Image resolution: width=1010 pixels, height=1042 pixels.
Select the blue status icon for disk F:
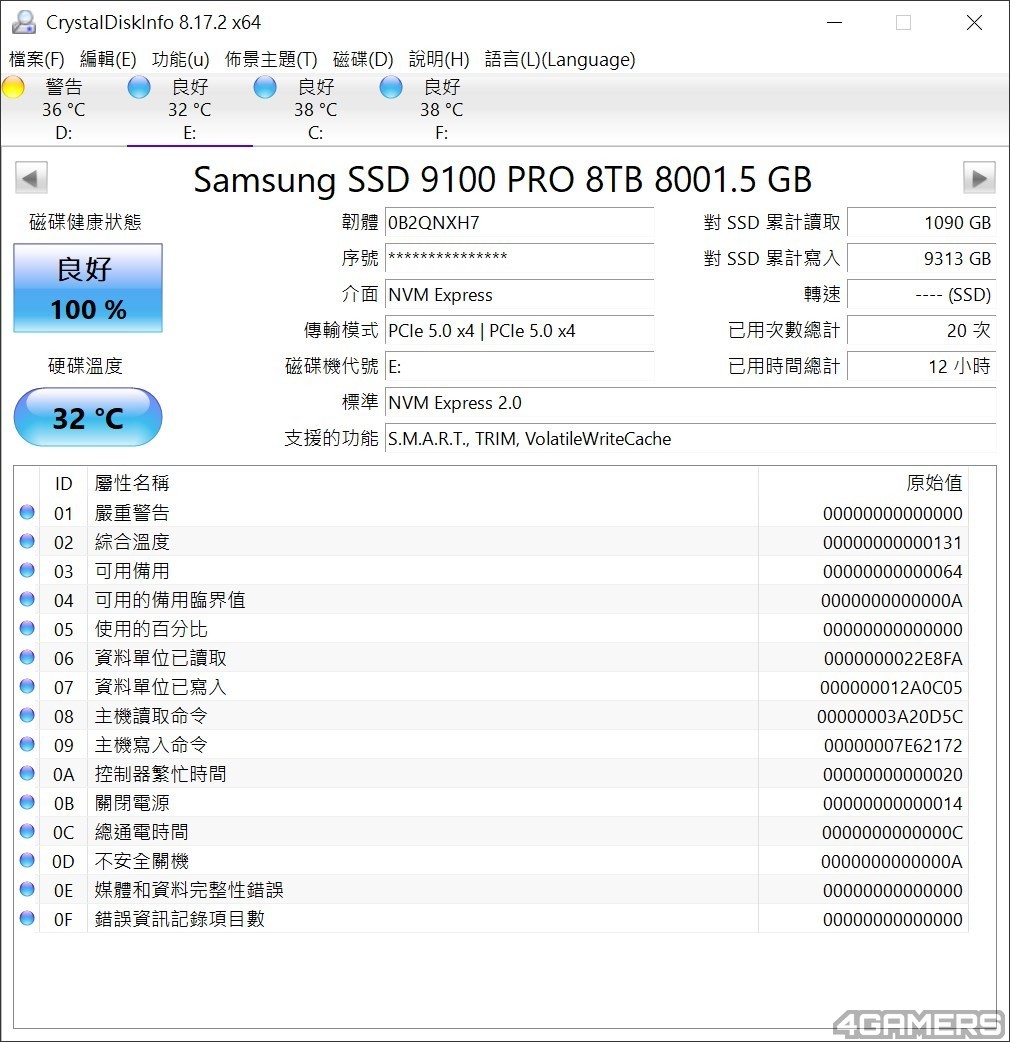pyautogui.click(x=391, y=88)
